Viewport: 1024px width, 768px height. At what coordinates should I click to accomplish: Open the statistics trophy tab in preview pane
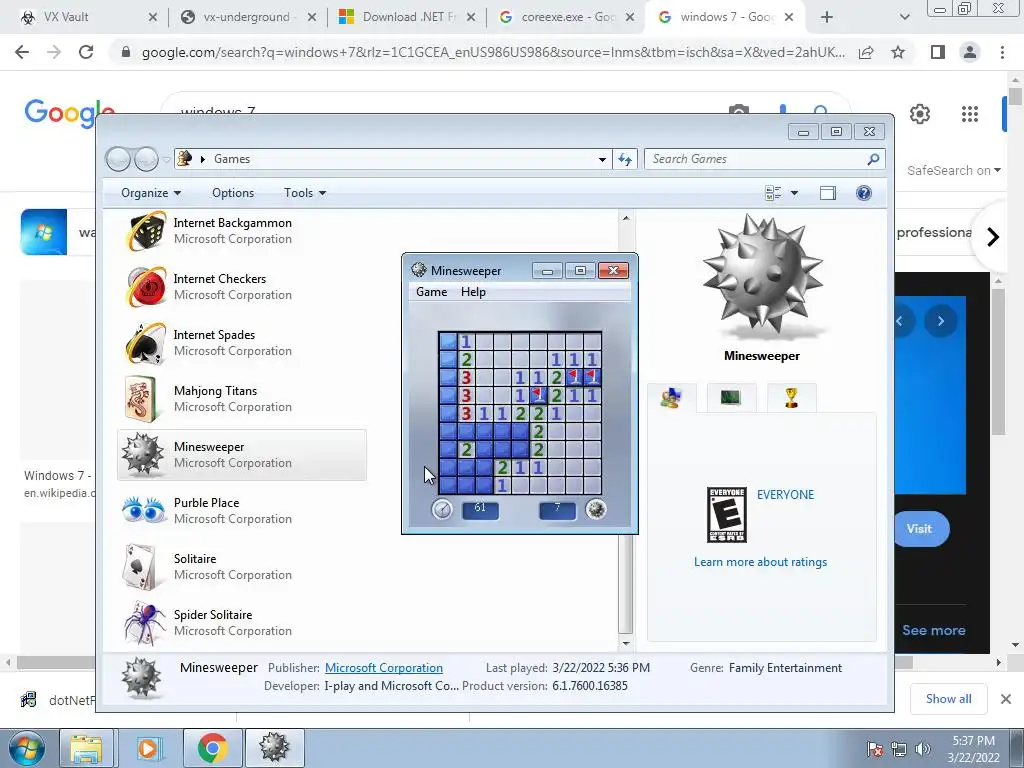click(791, 397)
